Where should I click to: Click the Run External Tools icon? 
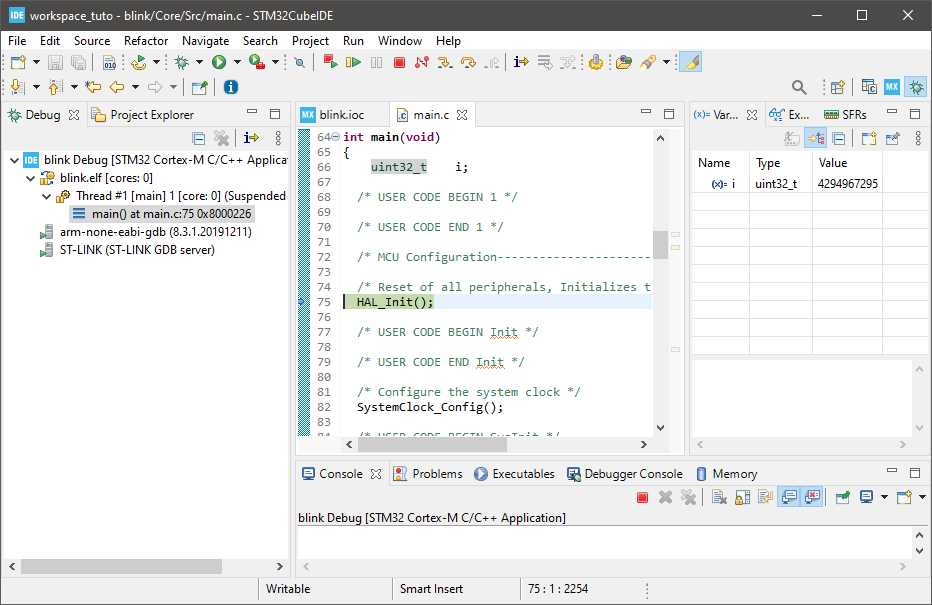coord(257,62)
